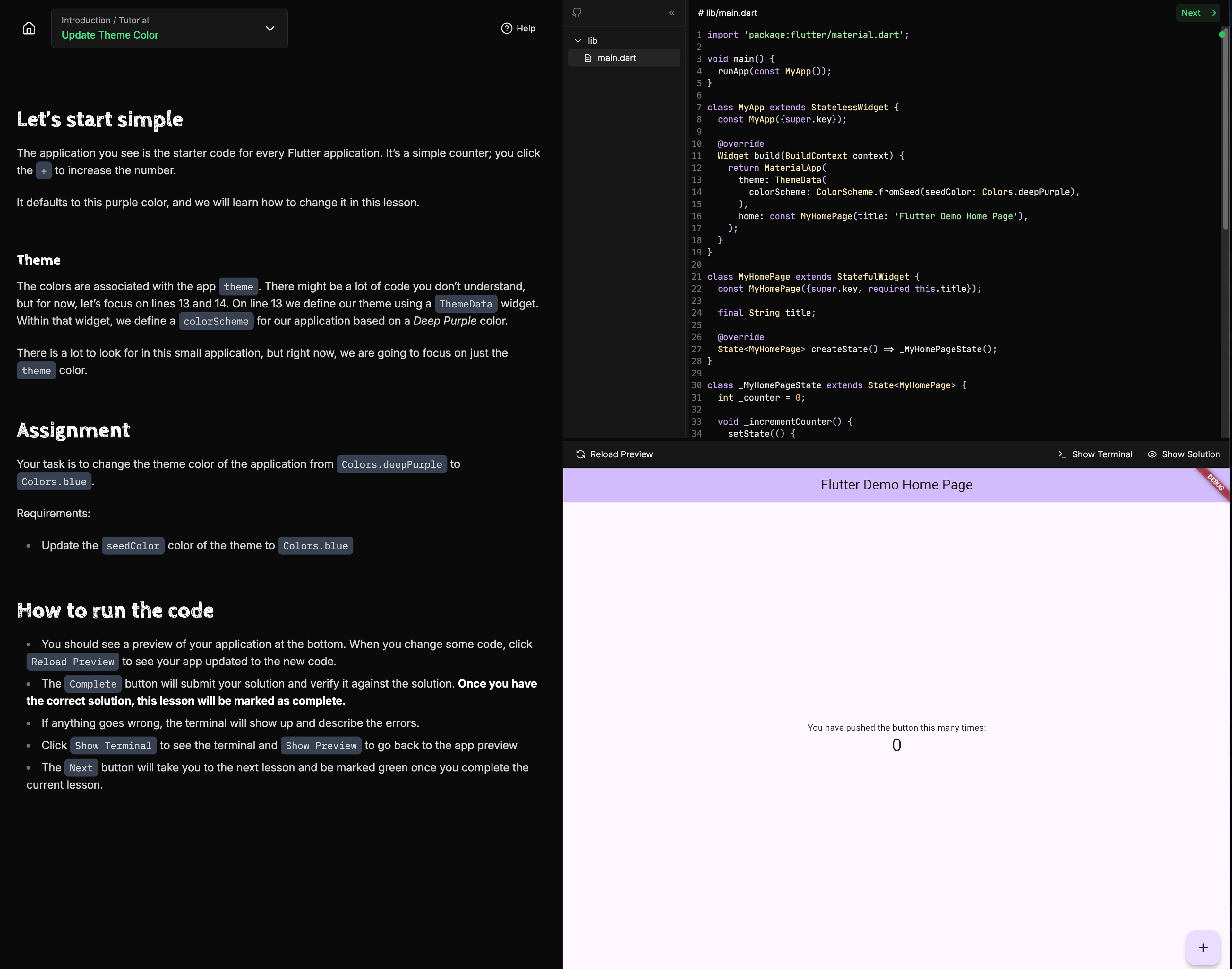Click the lesson selector chevron arrow
Image resolution: width=1232 pixels, height=969 pixels.
tap(270, 28)
